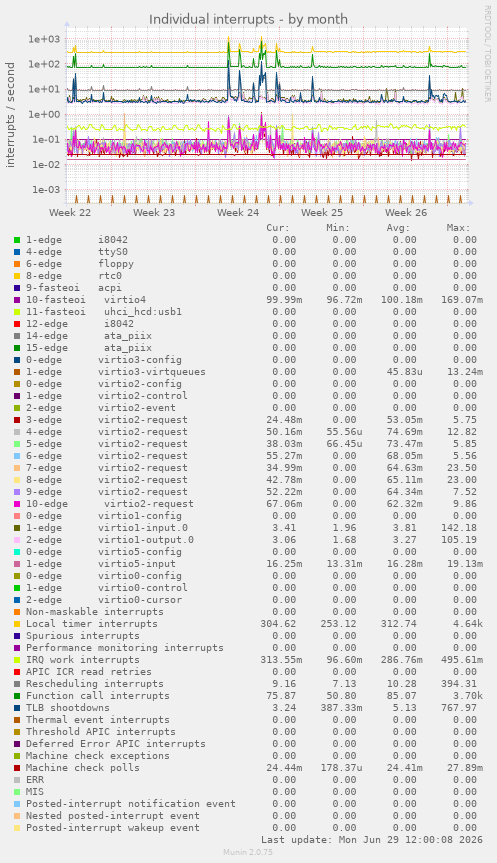497x863 pixels.
Task: Click the yellow-green swatch for uhci_hcd:usb1
Action: (x=17, y=312)
